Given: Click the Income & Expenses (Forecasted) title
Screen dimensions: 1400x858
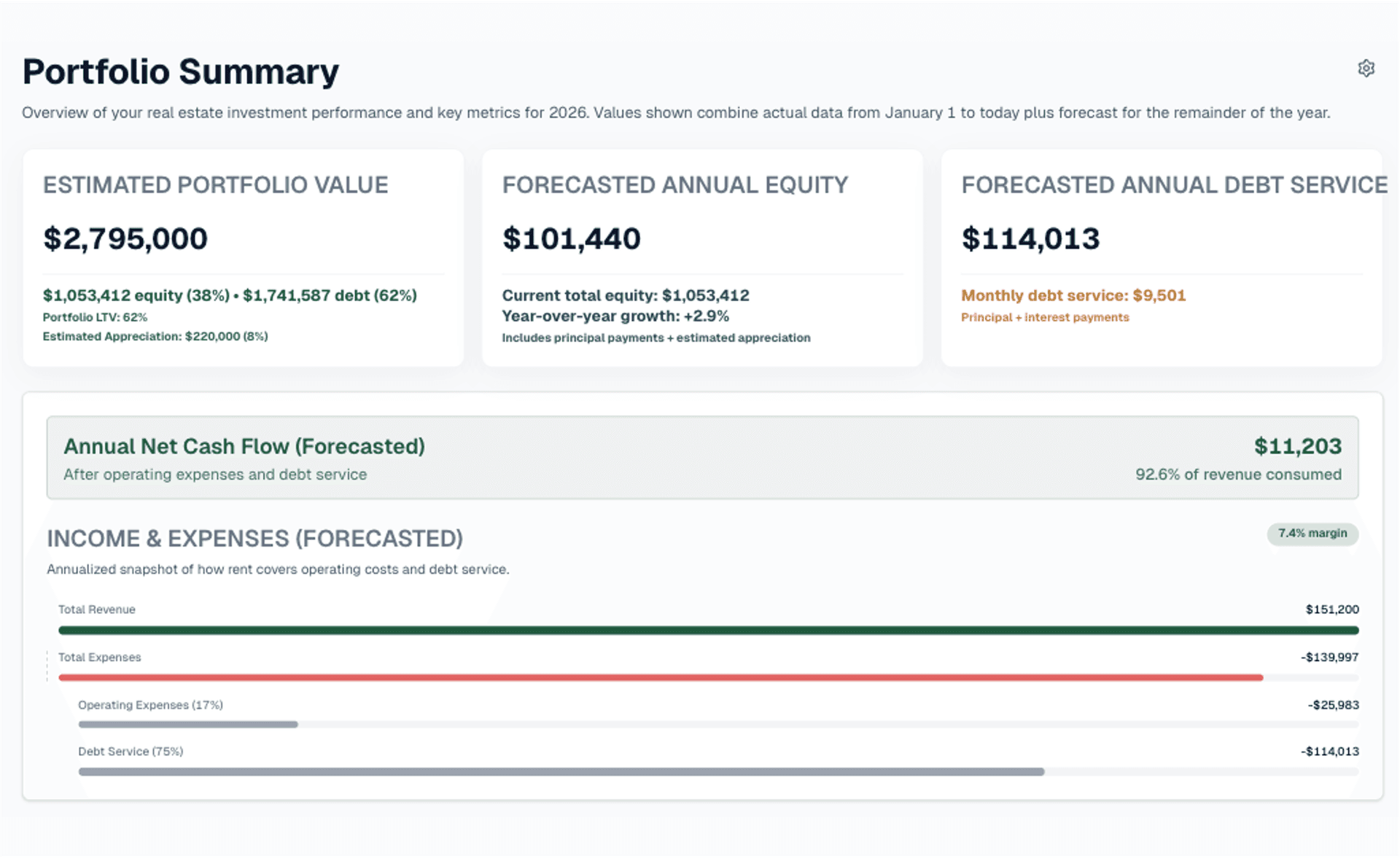Looking at the screenshot, I should coord(254,538).
